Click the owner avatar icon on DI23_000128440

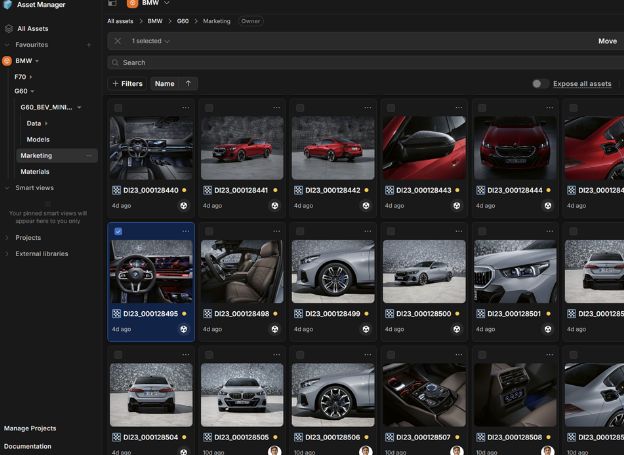point(183,206)
